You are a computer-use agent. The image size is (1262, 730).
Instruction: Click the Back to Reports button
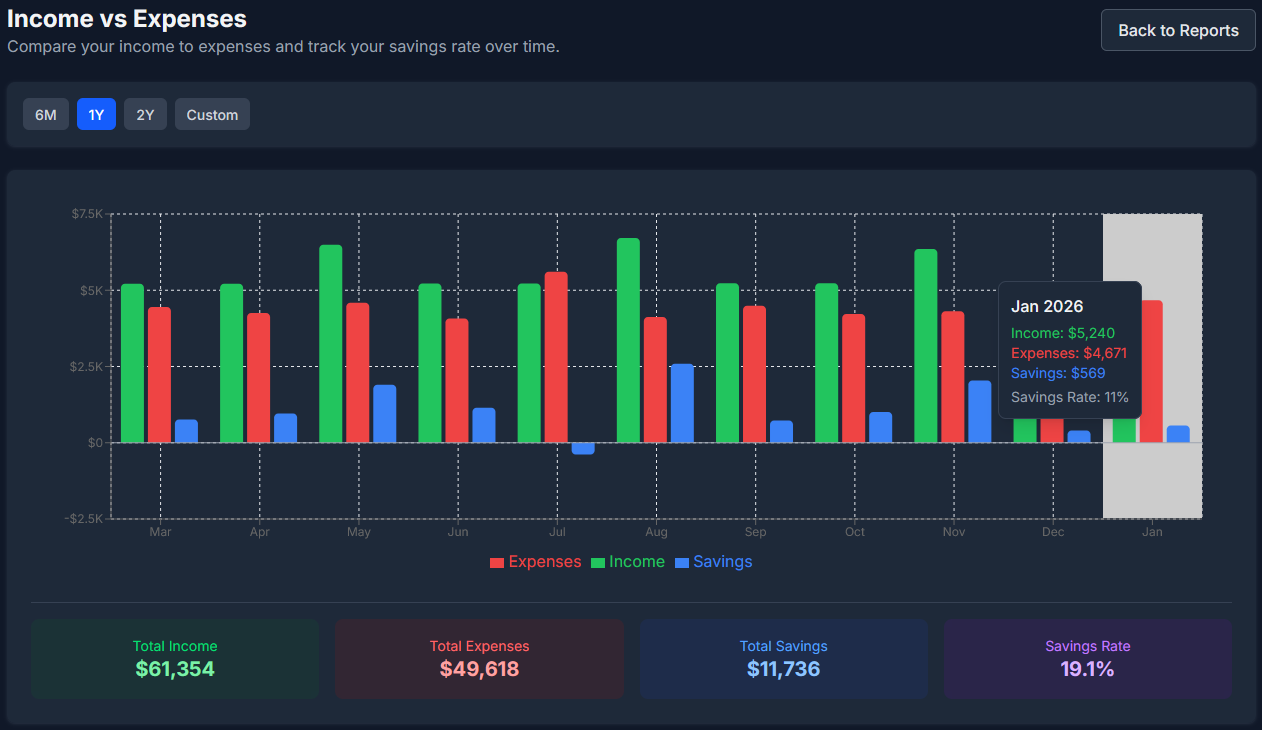[x=1178, y=30]
